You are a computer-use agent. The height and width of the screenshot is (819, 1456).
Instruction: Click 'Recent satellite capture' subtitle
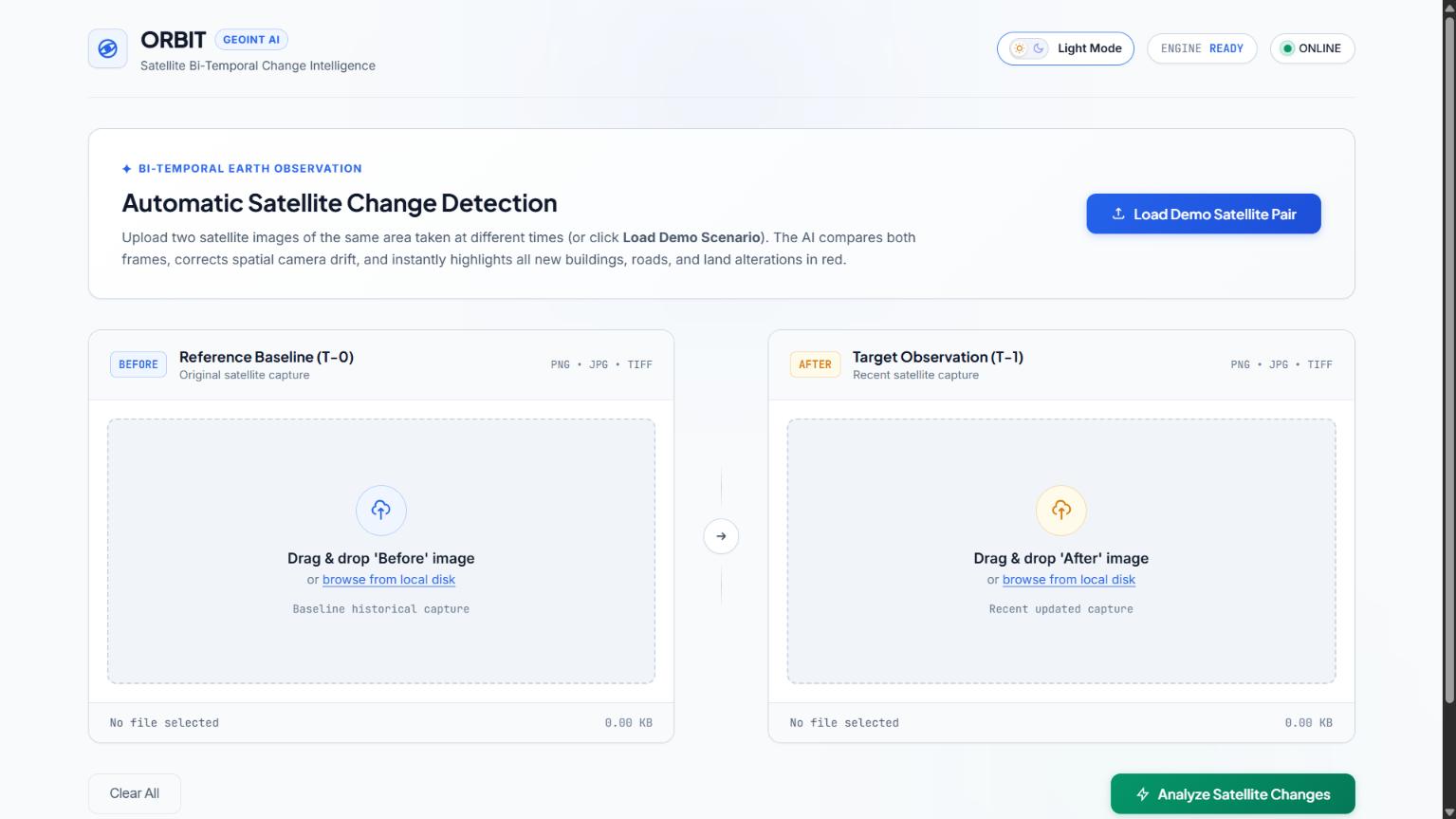click(x=915, y=375)
